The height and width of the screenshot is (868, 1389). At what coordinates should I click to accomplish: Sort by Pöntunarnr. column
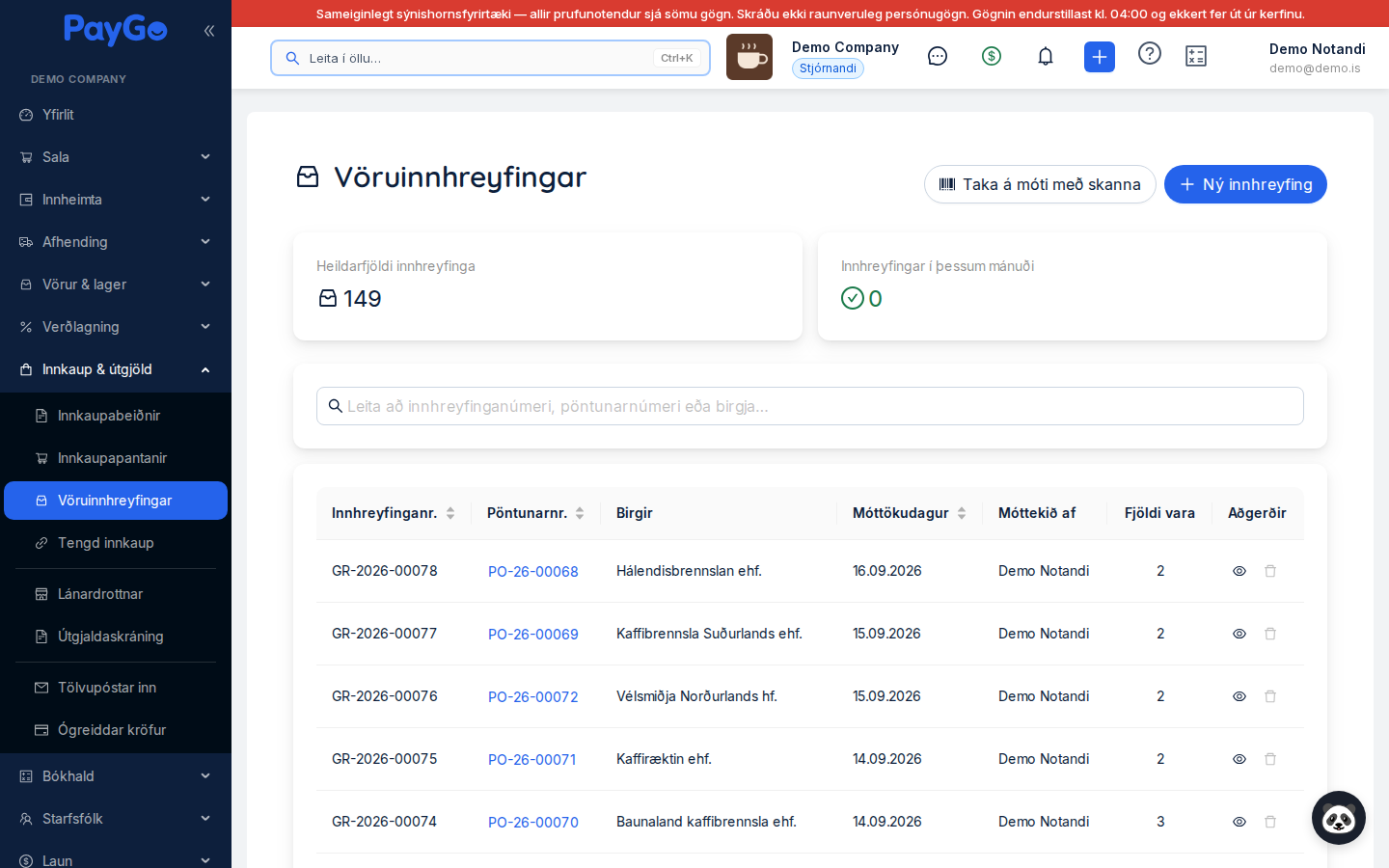(535, 513)
